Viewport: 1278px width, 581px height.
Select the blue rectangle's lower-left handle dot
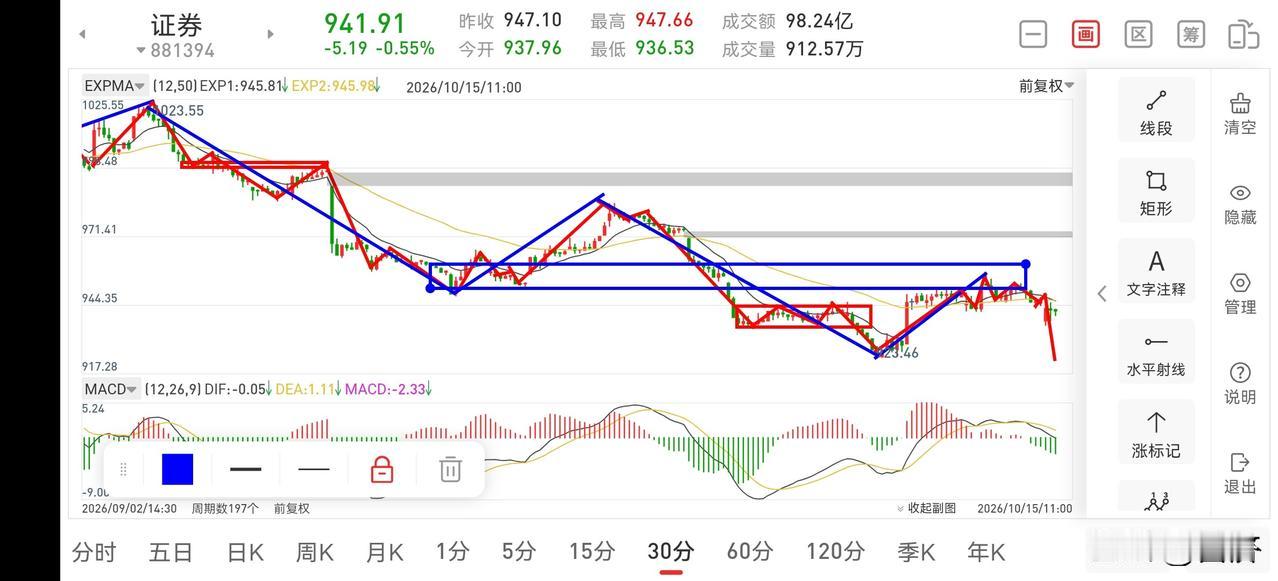point(430,288)
